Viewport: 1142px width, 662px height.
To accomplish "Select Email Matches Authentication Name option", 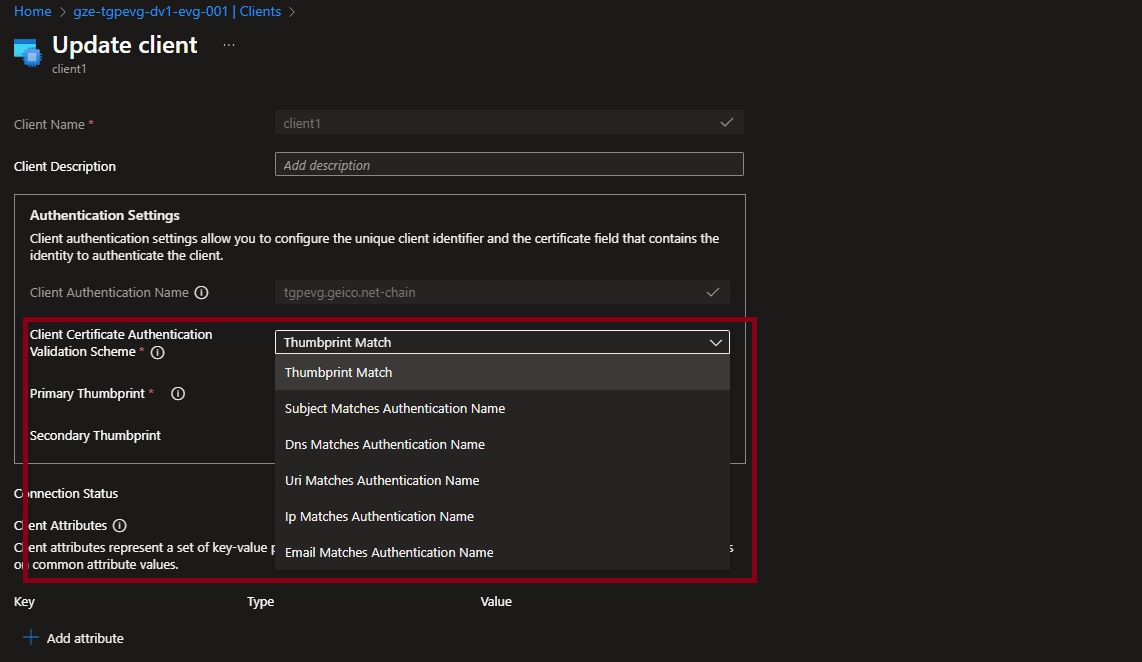I will coord(389,552).
